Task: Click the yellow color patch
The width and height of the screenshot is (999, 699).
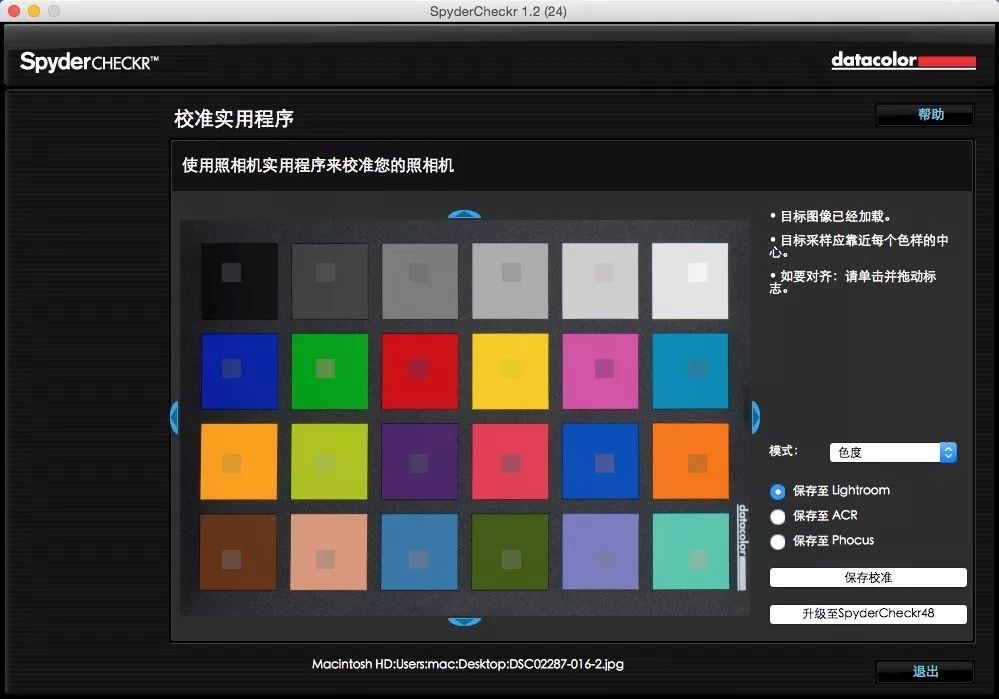Action: click(510, 371)
